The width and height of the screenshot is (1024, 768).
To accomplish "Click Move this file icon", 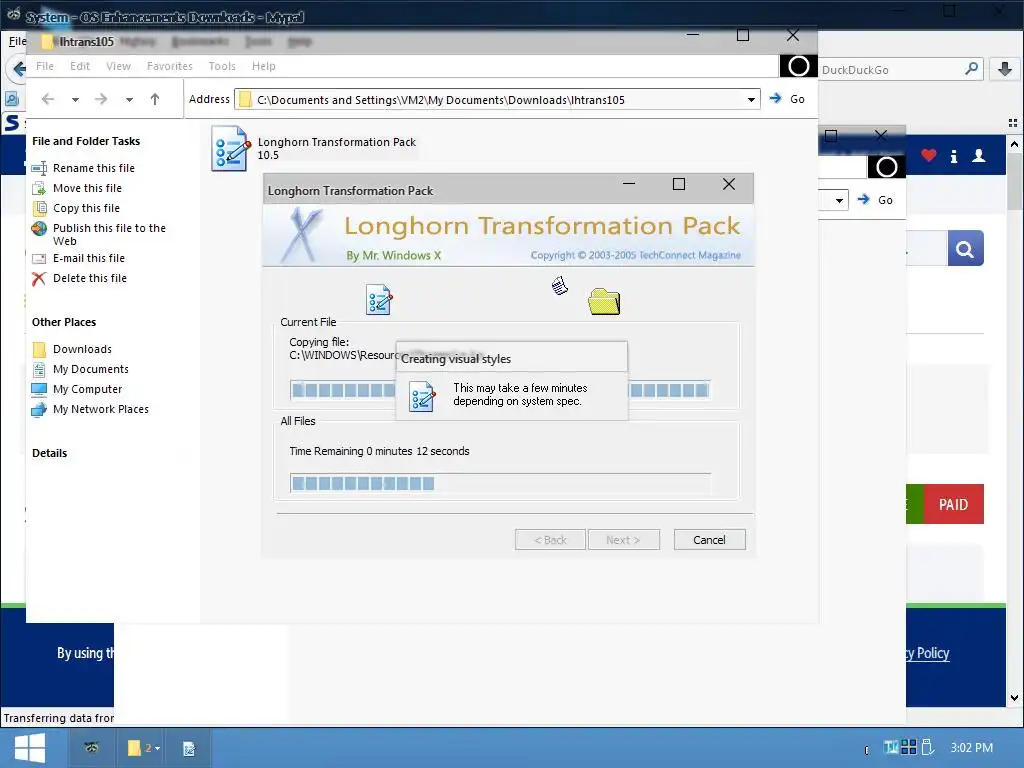I will [39, 189].
